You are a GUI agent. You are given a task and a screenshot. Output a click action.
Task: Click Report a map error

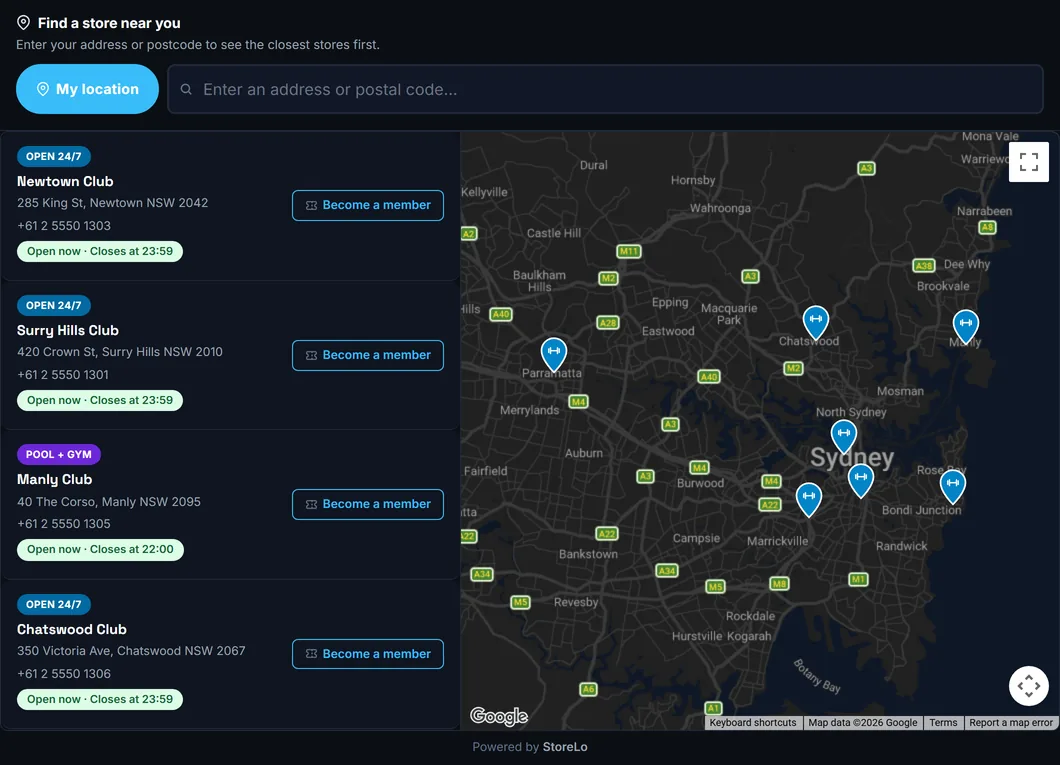1011,722
